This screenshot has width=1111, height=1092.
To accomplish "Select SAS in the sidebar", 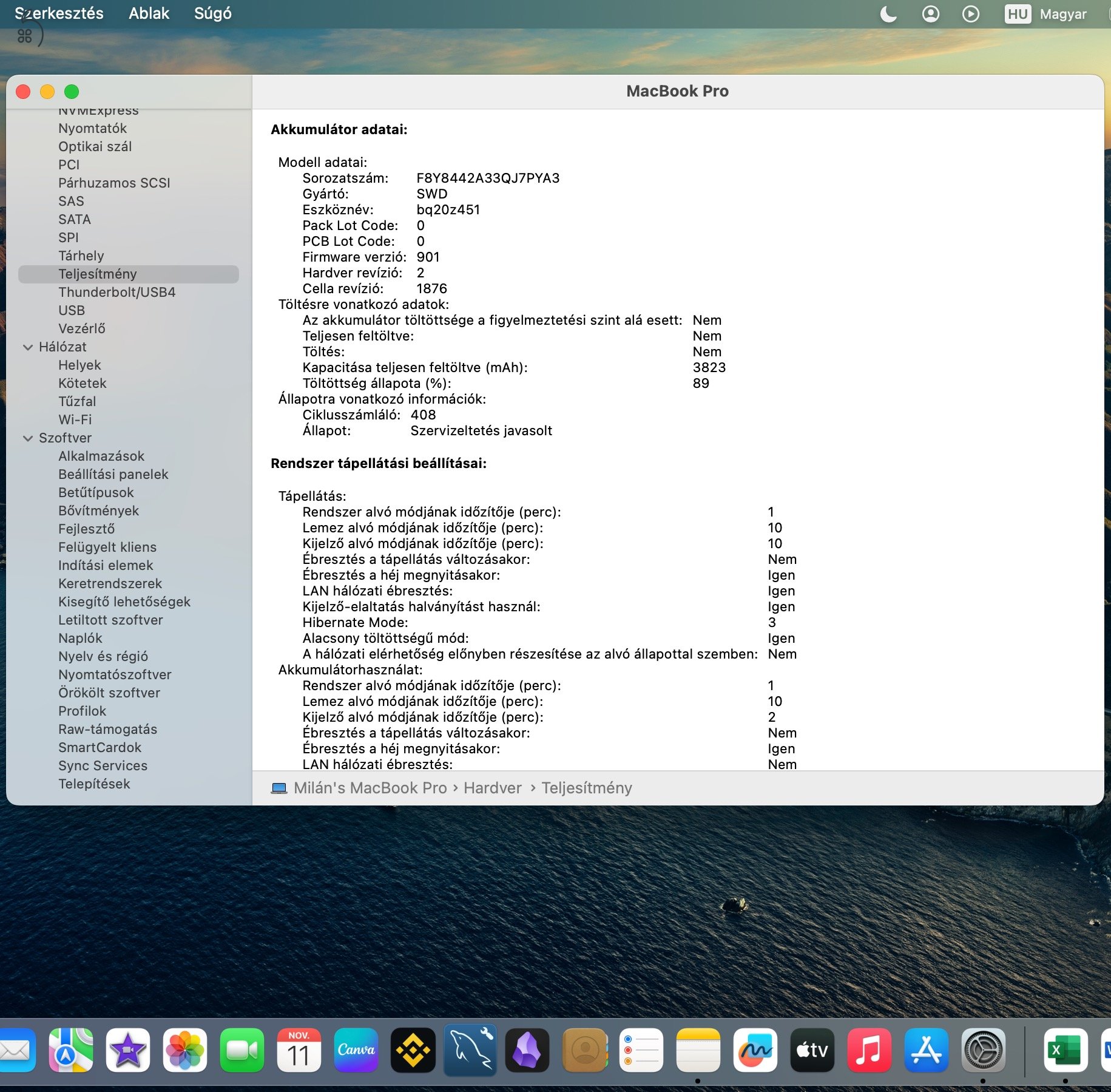I will (71, 202).
